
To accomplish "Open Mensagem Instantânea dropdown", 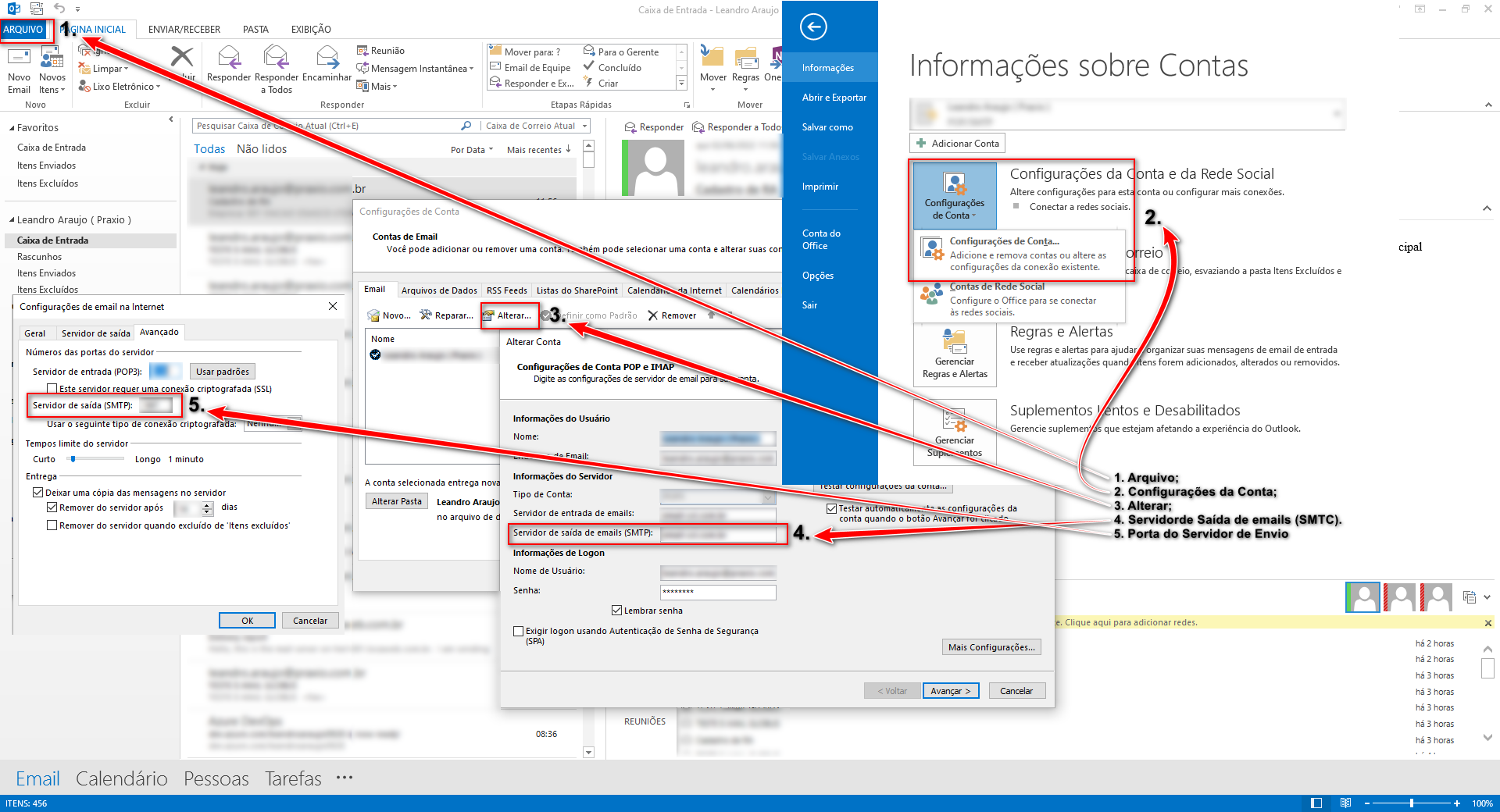I will tap(416, 69).
